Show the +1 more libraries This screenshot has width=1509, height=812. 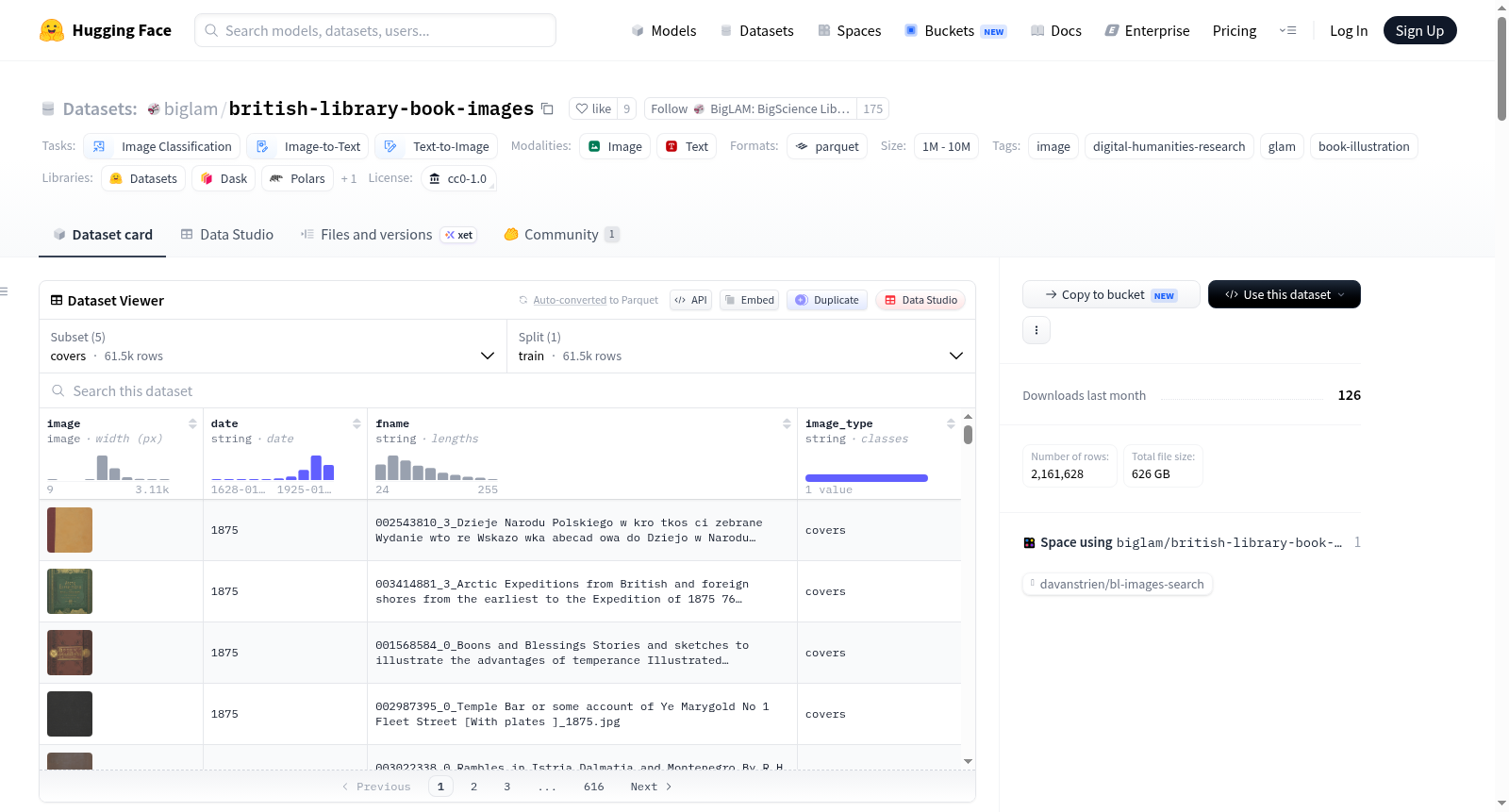click(x=349, y=178)
